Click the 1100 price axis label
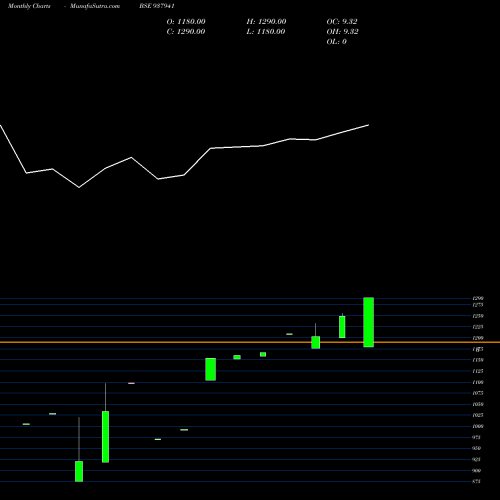This screenshot has height=500, width=500. coord(478,382)
